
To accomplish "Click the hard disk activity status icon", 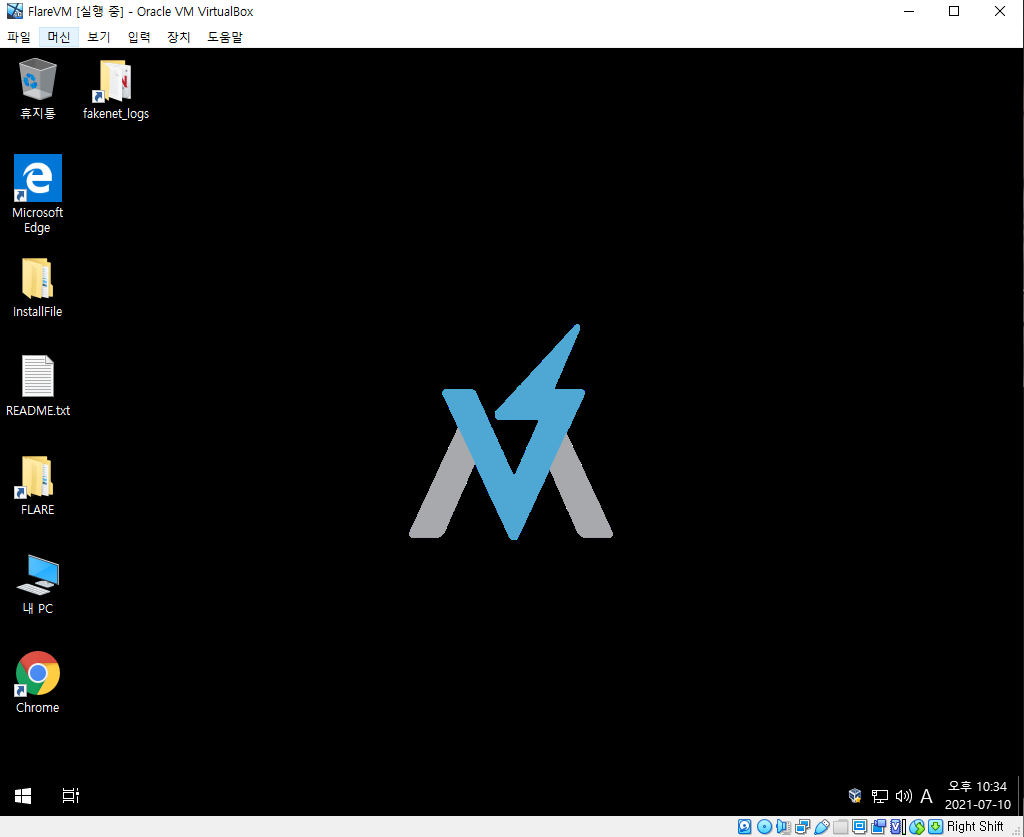I will [x=744, y=827].
